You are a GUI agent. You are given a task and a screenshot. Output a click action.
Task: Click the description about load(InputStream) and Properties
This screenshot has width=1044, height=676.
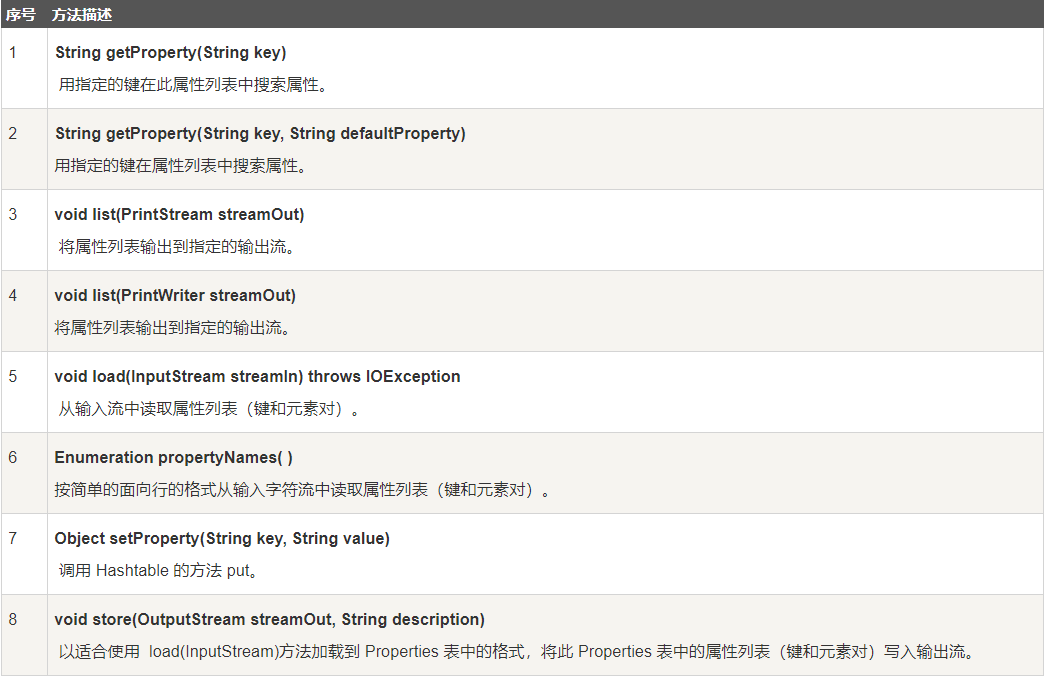pyautogui.click(x=516, y=651)
